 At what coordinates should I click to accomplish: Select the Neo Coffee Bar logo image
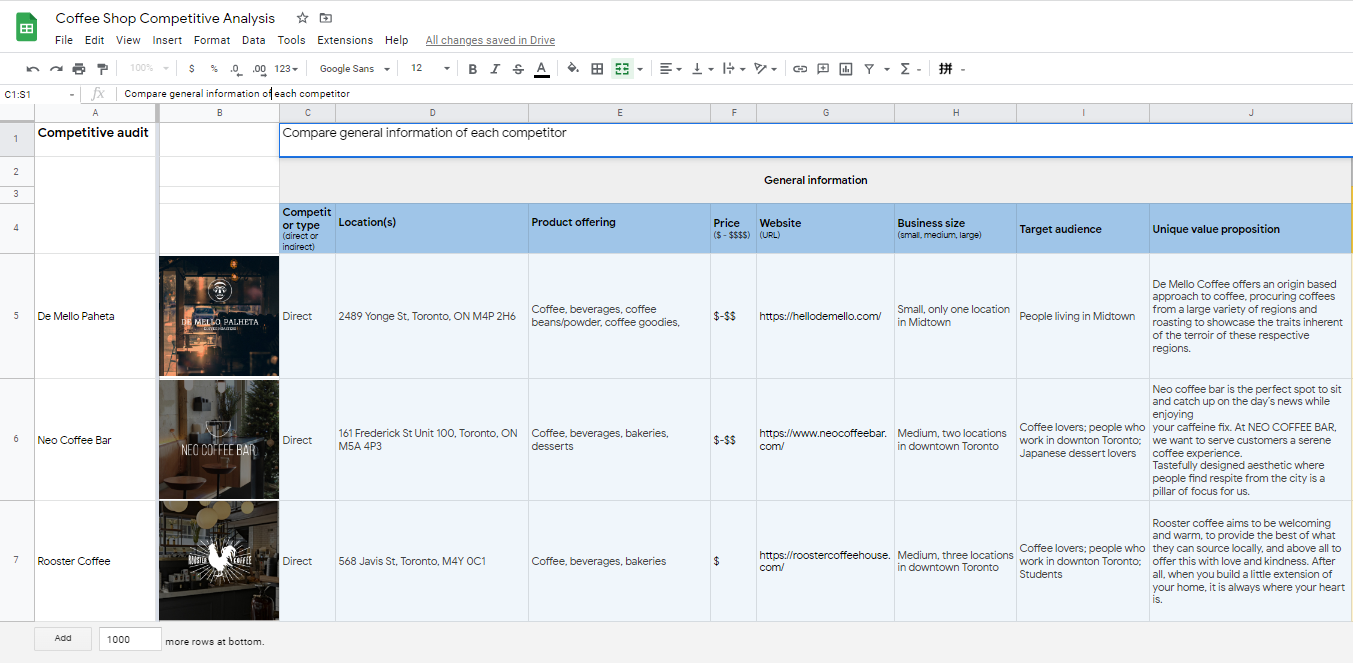pos(219,440)
